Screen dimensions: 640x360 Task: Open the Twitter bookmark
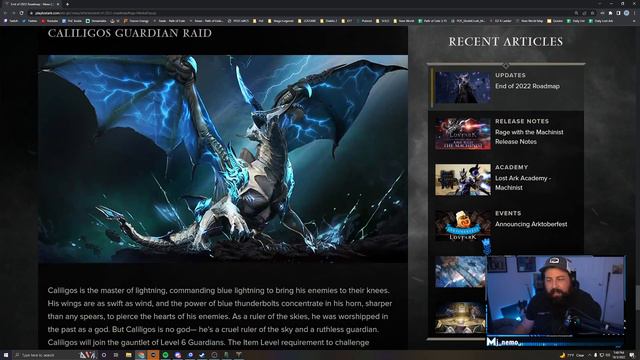30,21
